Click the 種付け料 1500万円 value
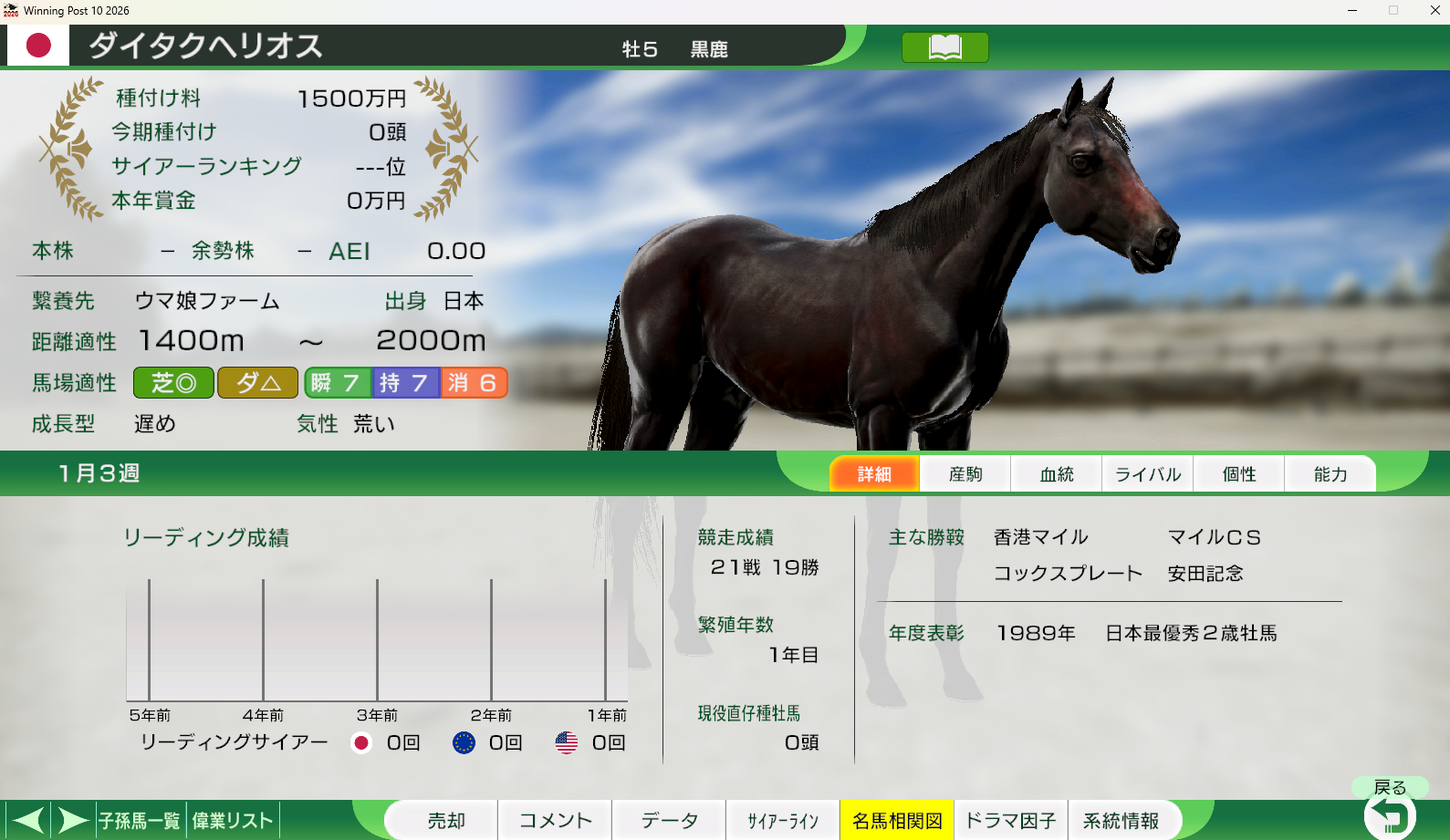 coord(351,99)
